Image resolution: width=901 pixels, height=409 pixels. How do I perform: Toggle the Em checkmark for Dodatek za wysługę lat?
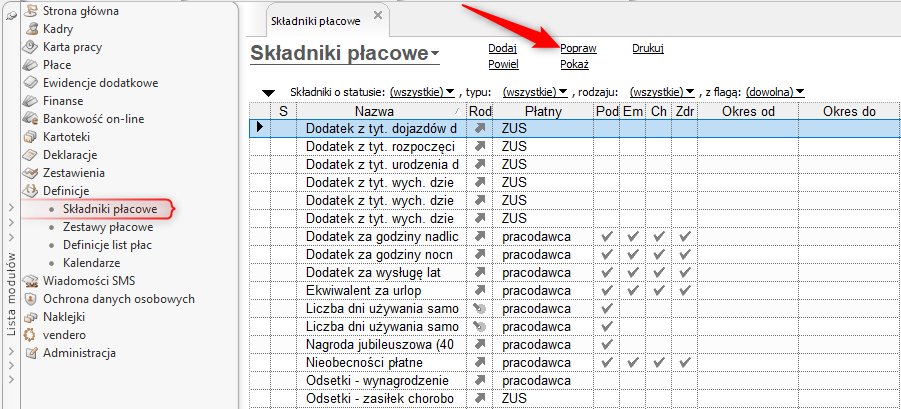point(632,272)
